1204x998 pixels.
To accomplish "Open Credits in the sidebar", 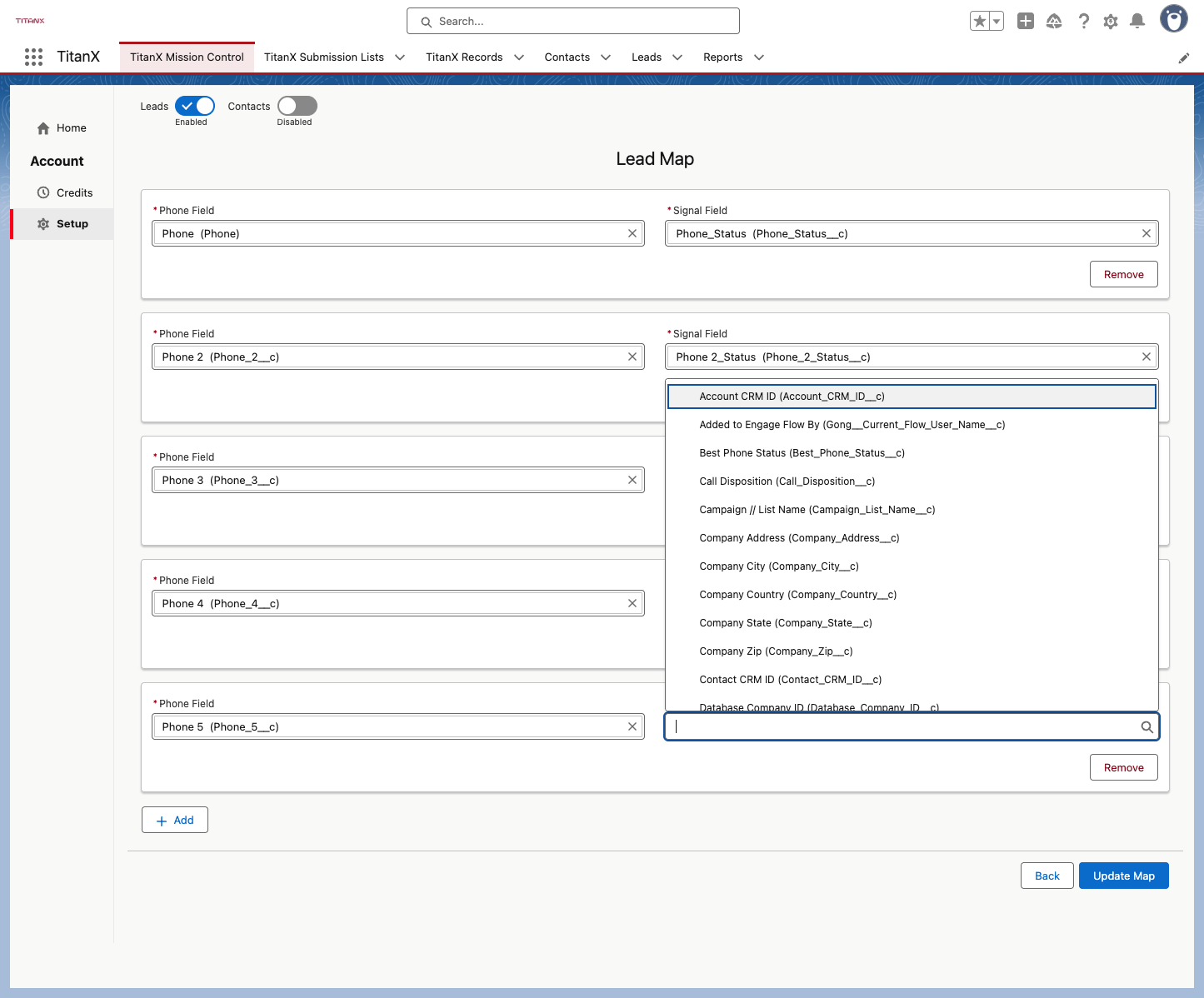I will pyautogui.click(x=64, y=192).
